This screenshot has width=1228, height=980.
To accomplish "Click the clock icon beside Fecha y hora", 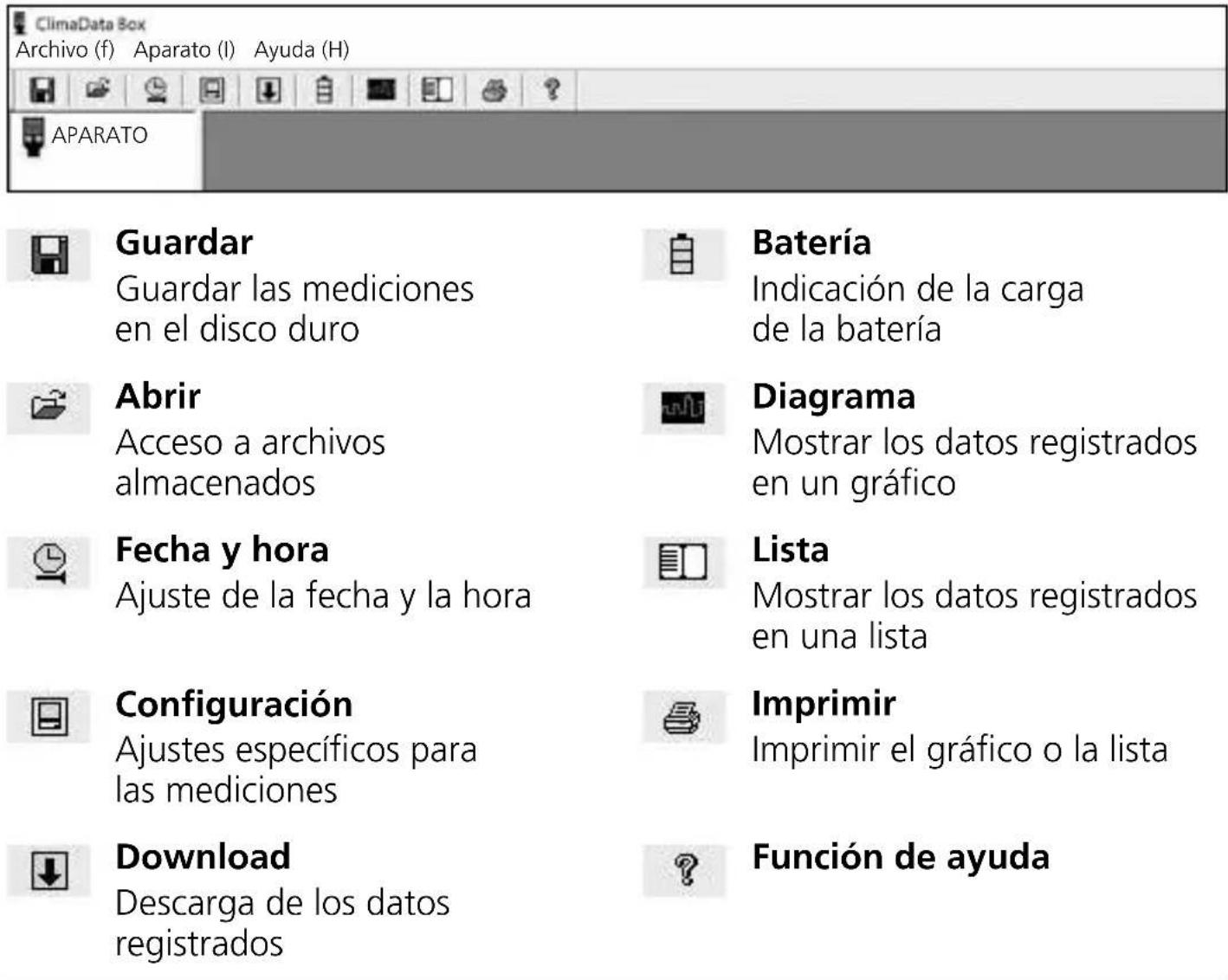I will click(48, 563).
